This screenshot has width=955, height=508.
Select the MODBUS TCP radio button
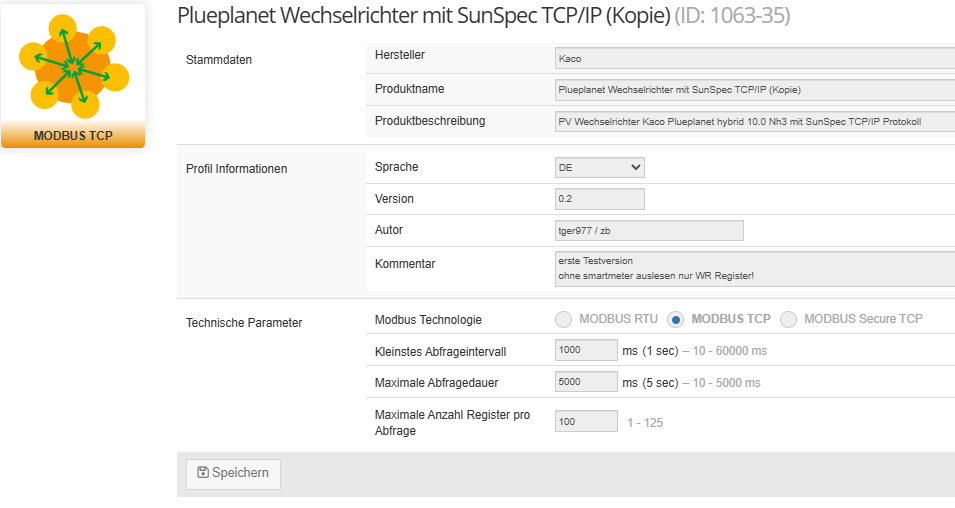(x=675, y=319)
